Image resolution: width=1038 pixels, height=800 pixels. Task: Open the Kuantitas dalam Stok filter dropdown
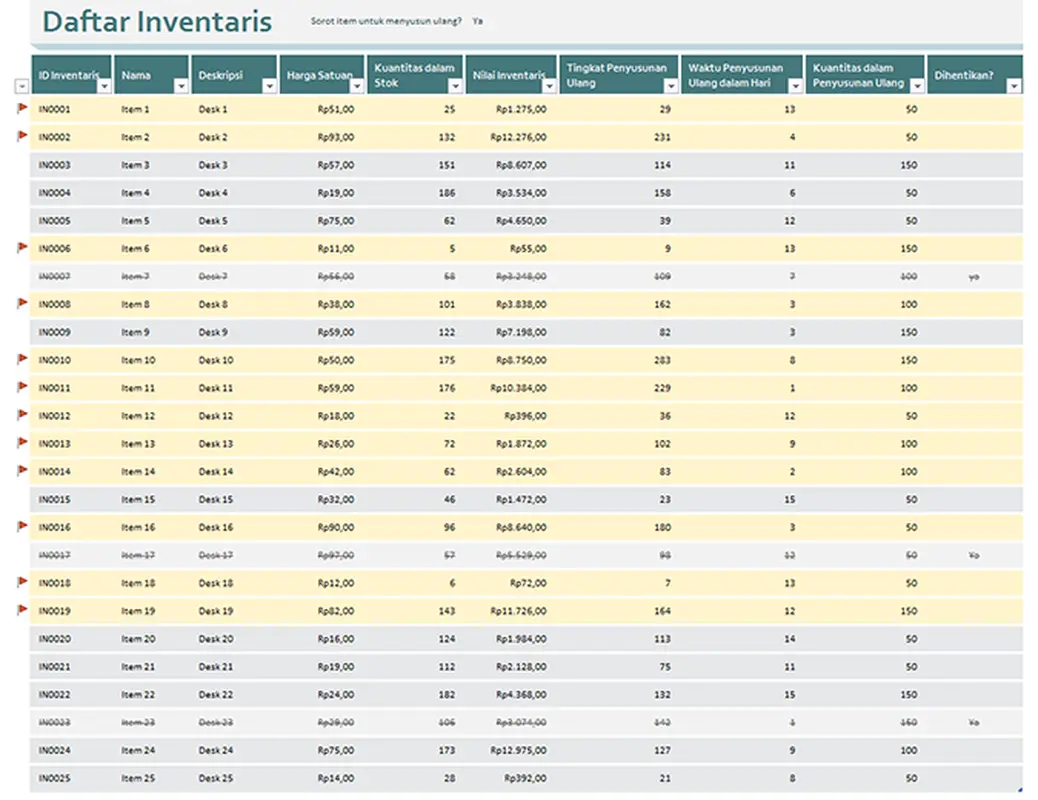click(x=455, y=86)
